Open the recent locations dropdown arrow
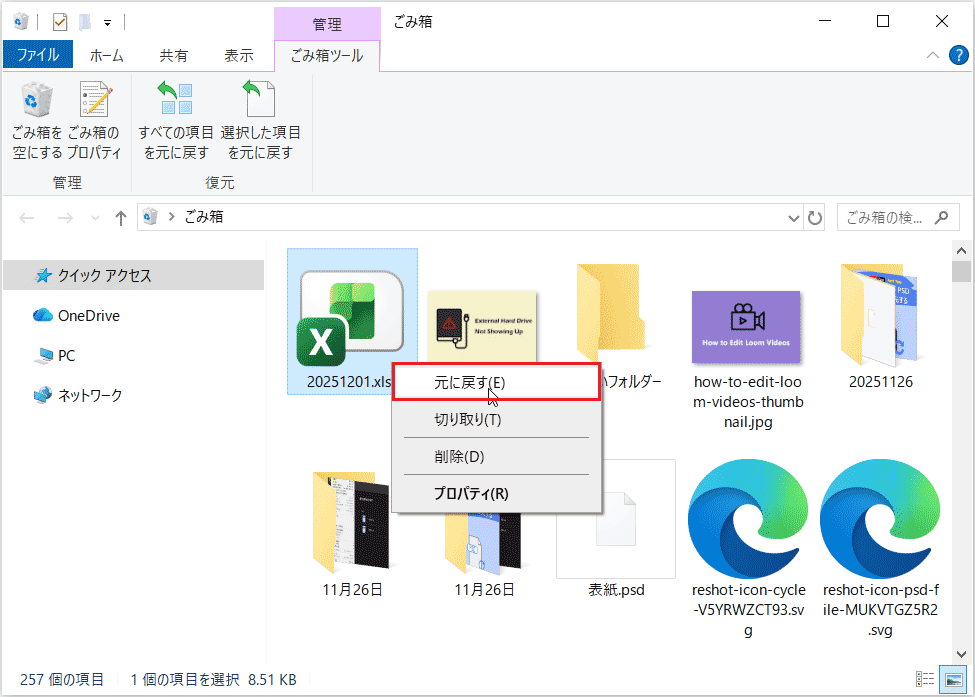975x697 pixels. pyautogui.click(x=94, y=217)
